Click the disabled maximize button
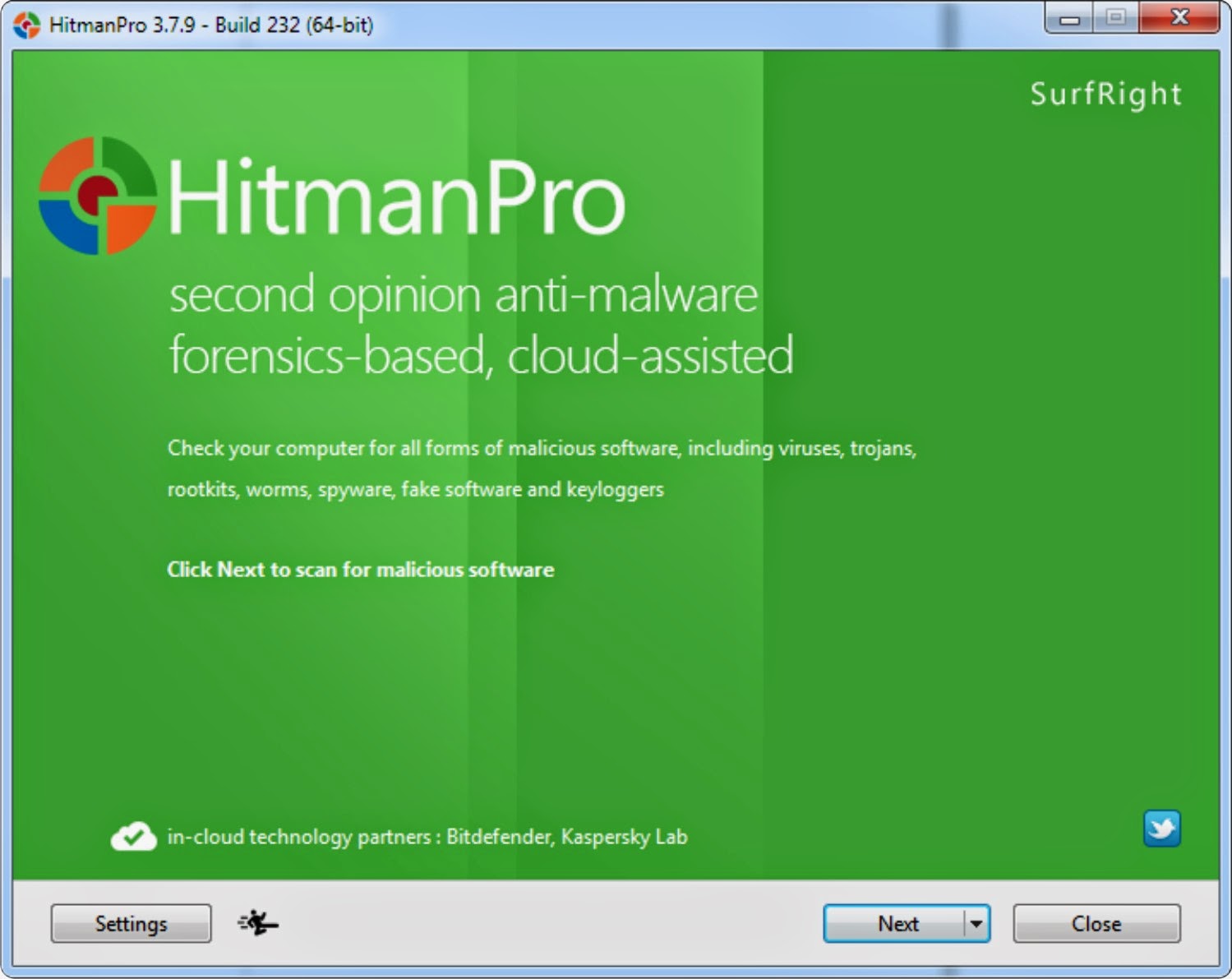 (x=1116, y=18)
